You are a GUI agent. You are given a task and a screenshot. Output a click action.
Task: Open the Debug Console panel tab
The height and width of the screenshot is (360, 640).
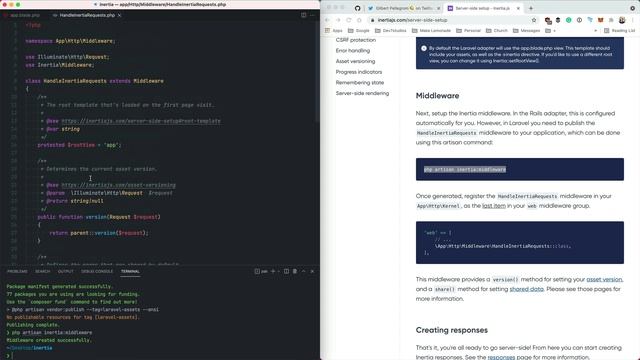pos(97,271)
